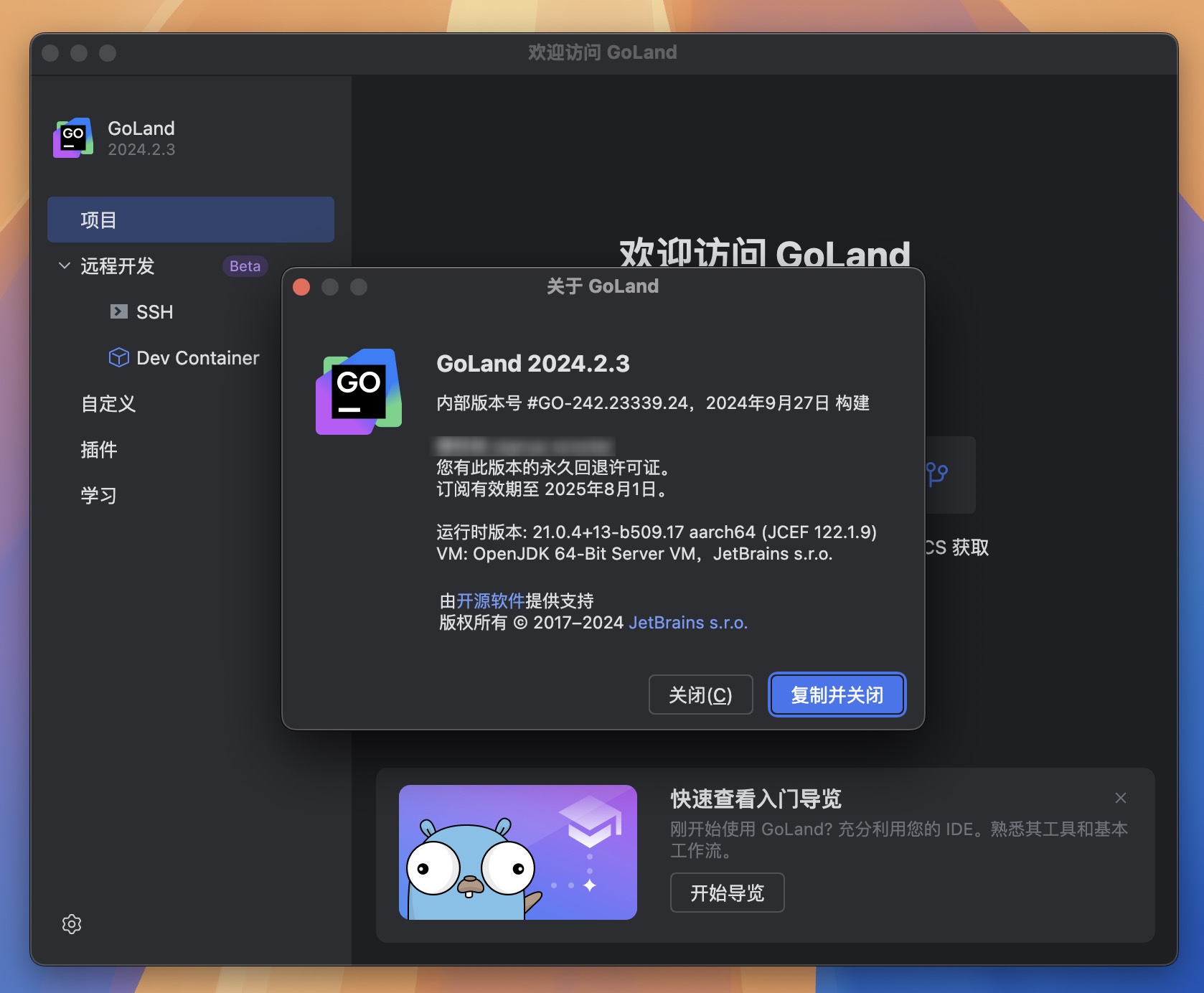The height and width of the screenshot is (993, 1204).
Task: Click the Beta badge next to 远程开发
Action: pyautogui.click(x=245, y=266)
